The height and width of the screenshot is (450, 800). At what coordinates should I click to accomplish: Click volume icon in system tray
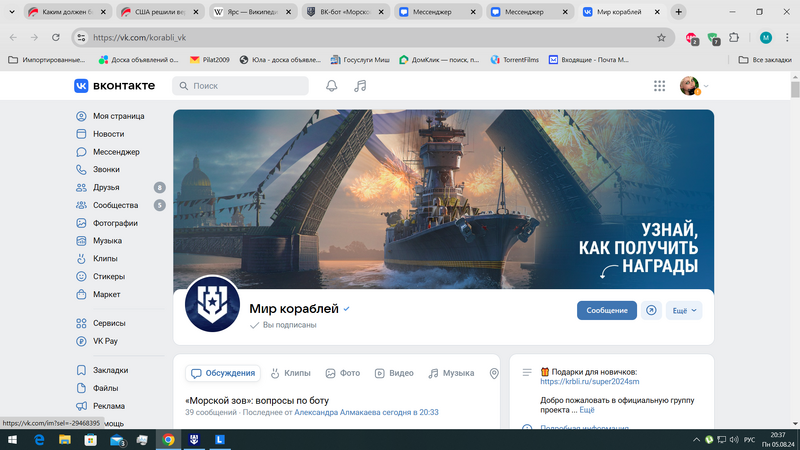click(734, 440)
